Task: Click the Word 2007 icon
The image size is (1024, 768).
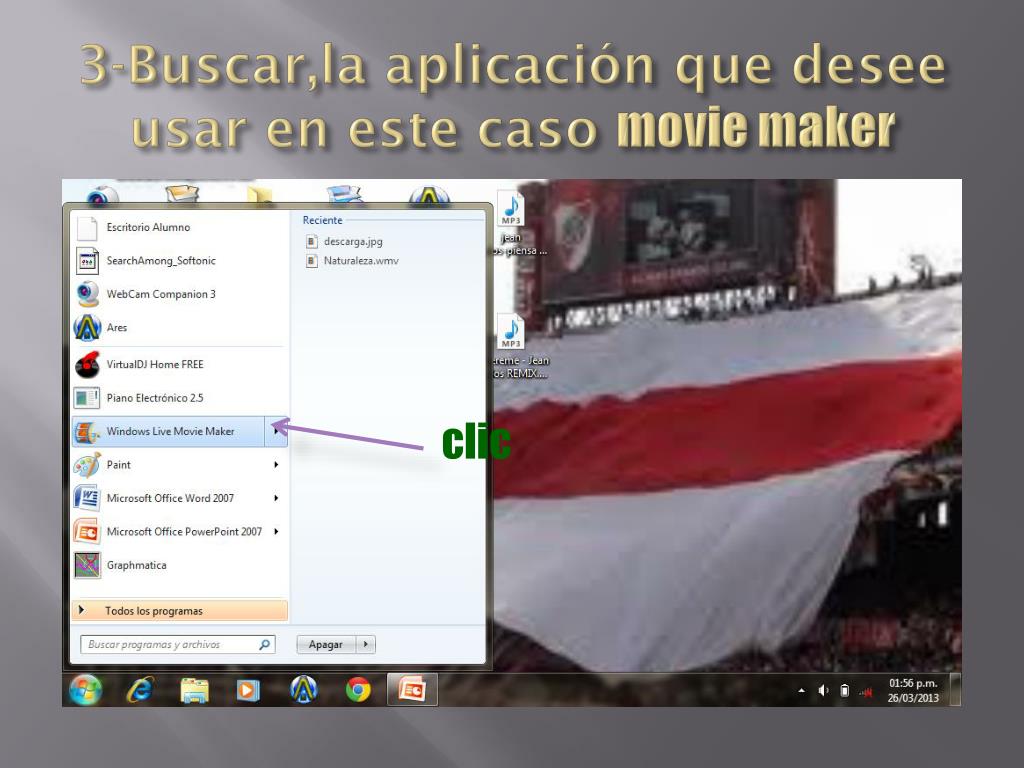Action: [x=87, y=498]
